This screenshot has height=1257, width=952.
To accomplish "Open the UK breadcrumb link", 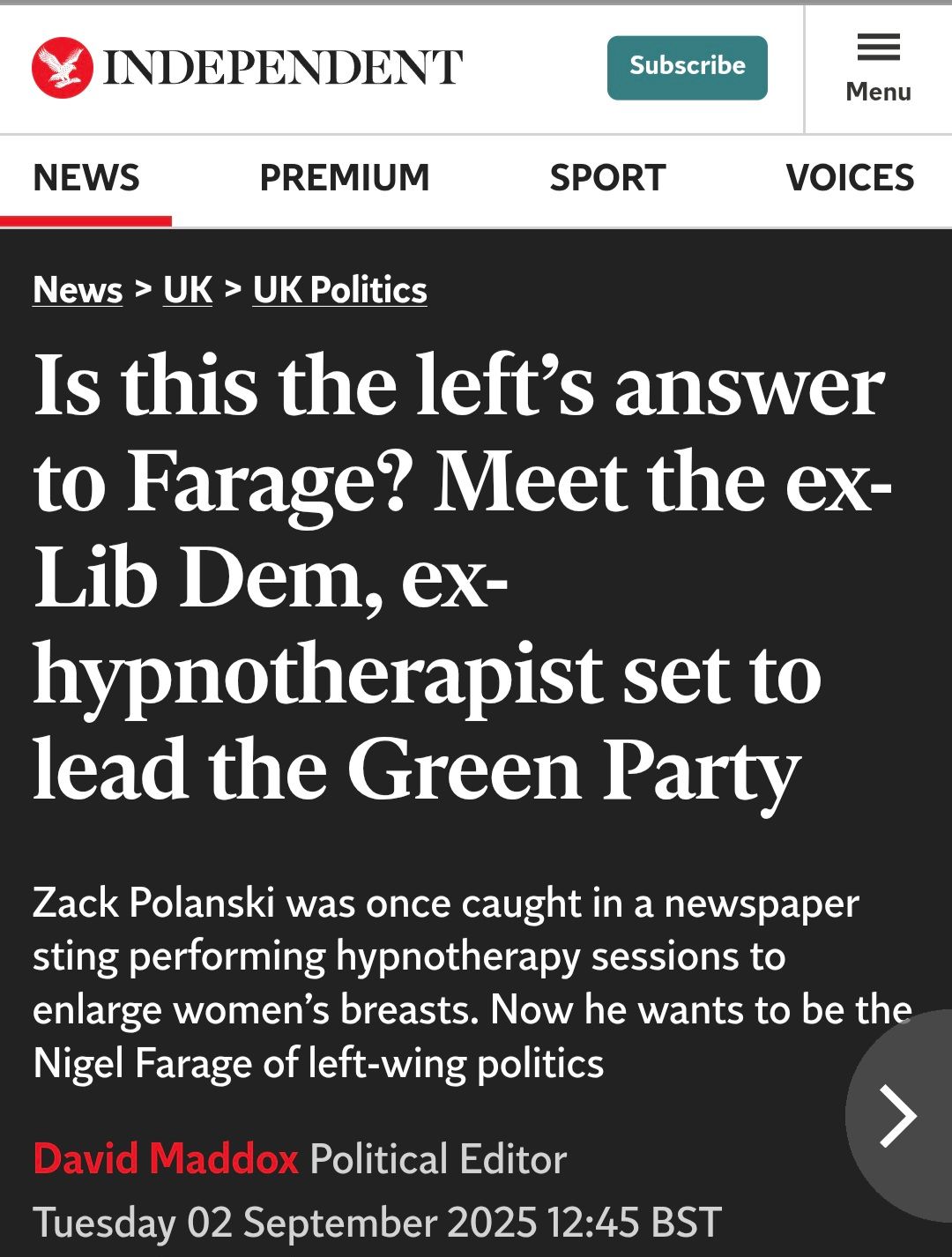I will (x=188, y=290).
